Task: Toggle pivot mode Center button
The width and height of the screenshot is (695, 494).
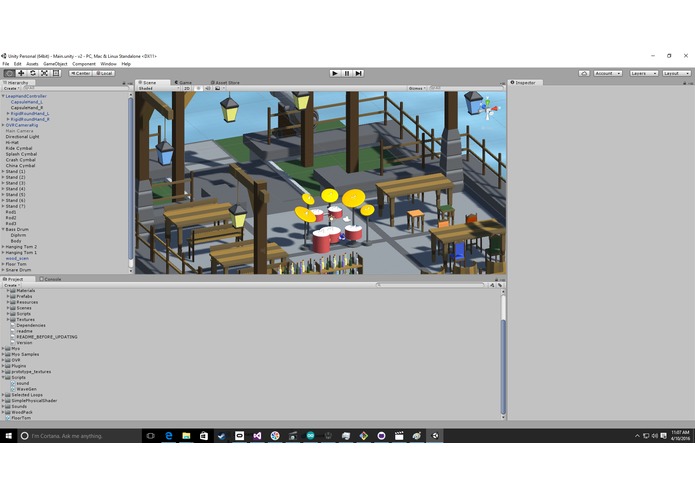Action: [x=81, y=73]
